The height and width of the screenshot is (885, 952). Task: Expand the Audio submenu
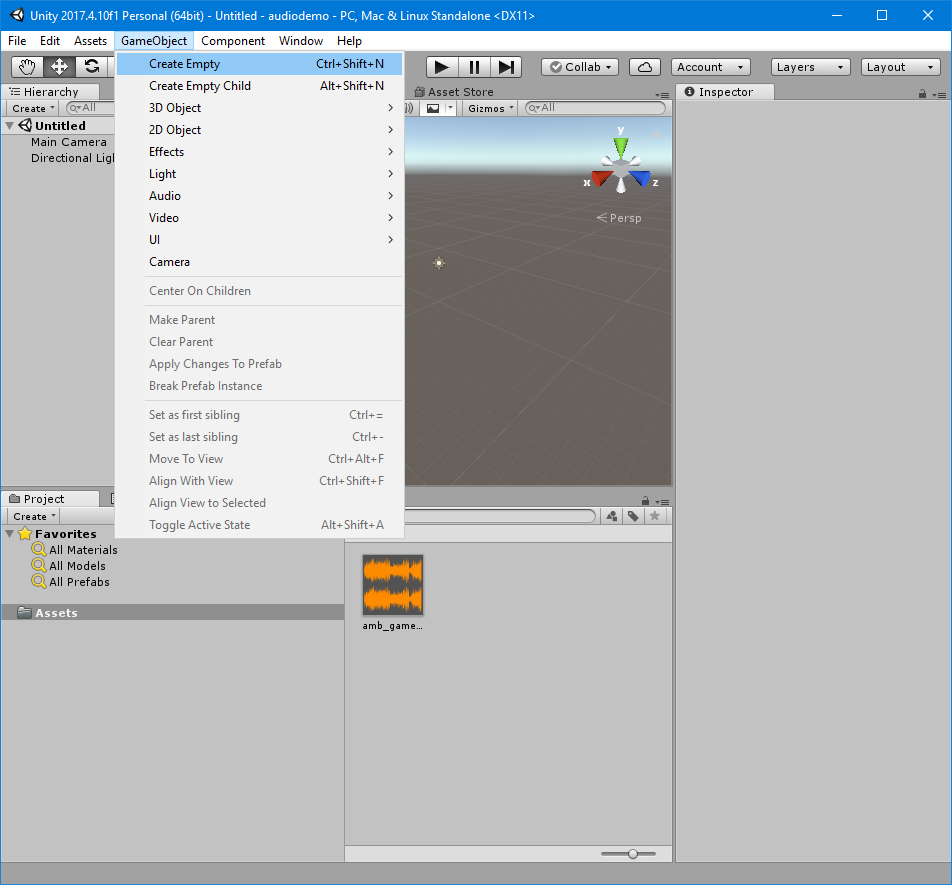[x=259, y=195]
